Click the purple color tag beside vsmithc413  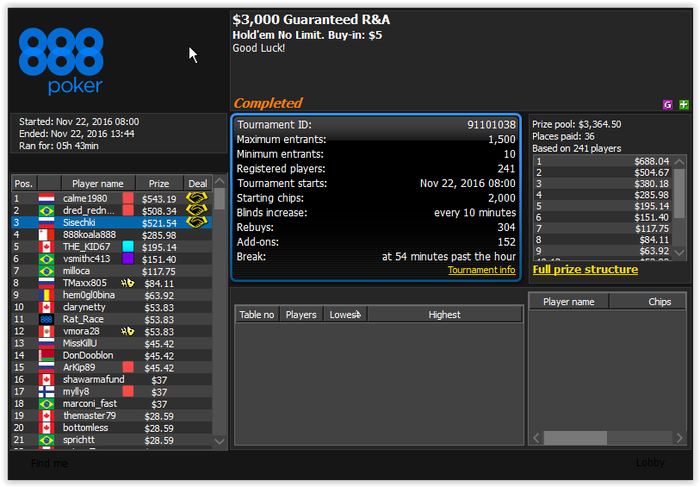[128, 258]
